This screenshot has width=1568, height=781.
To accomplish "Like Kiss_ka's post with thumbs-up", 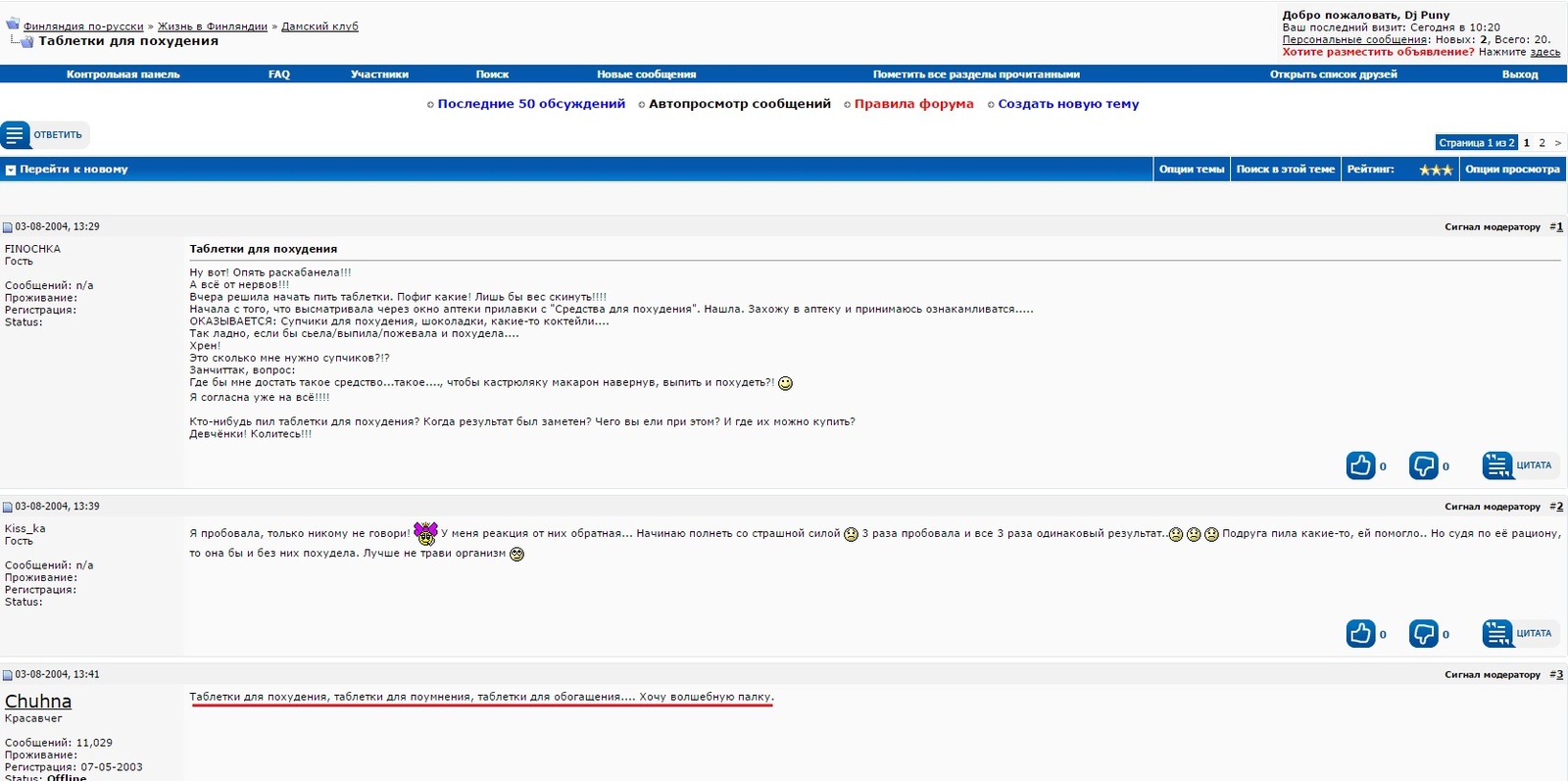I will 1360,634.
